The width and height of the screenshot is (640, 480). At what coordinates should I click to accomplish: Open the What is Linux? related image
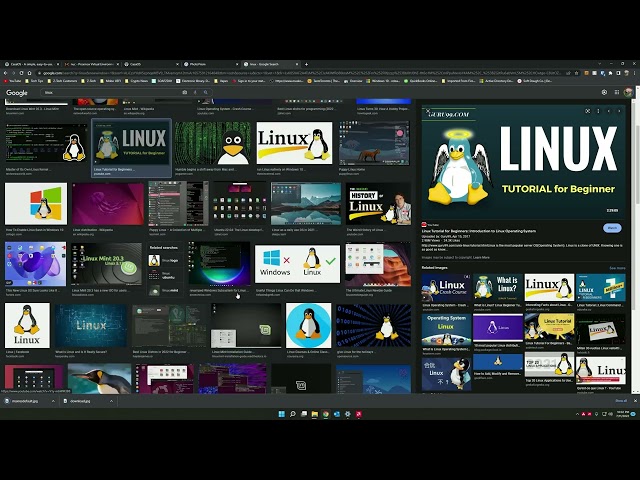tap(498, 288)
